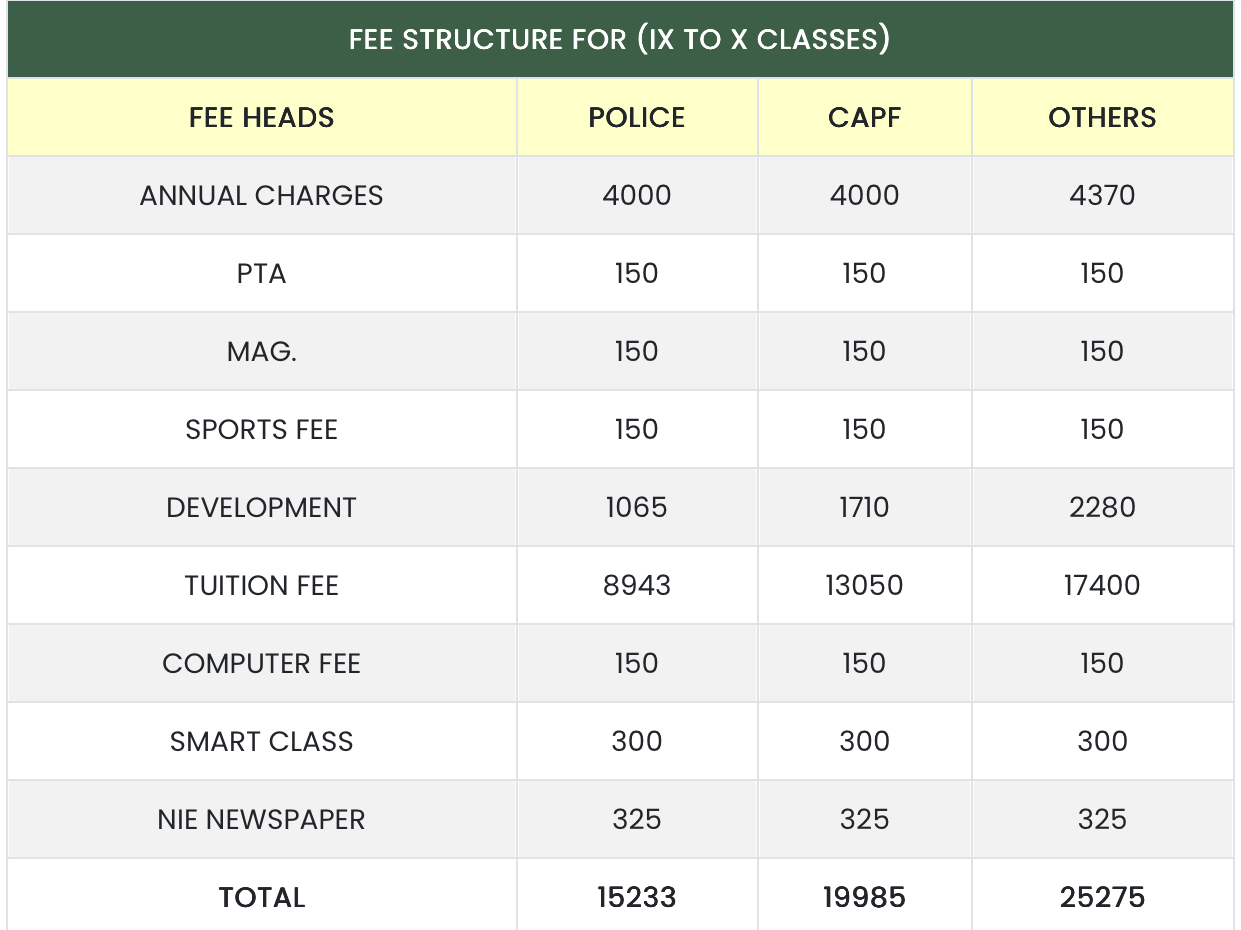This screenshot has width=1241, height=930.
Task: Select the CAPF column header
Action: [864, 117]
